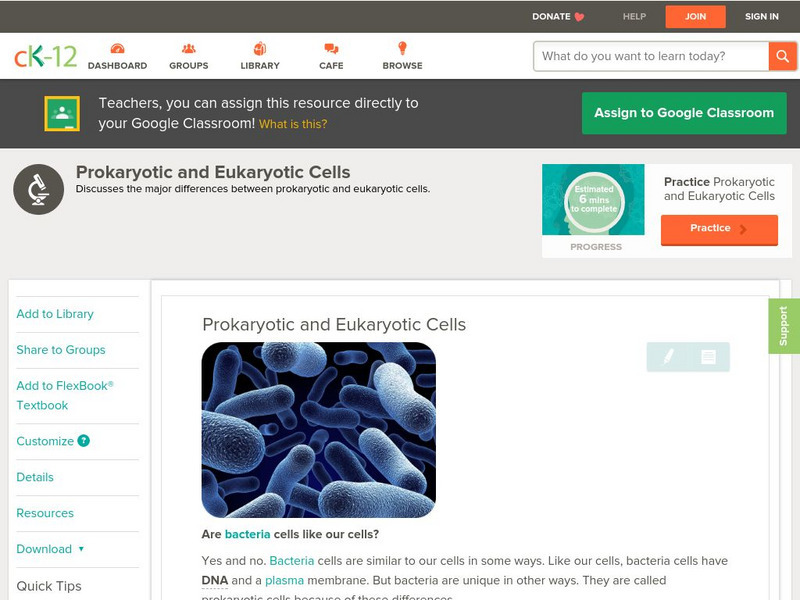
Task: Open the notes icon beside highlighter
Action: [x=708, y=357]
